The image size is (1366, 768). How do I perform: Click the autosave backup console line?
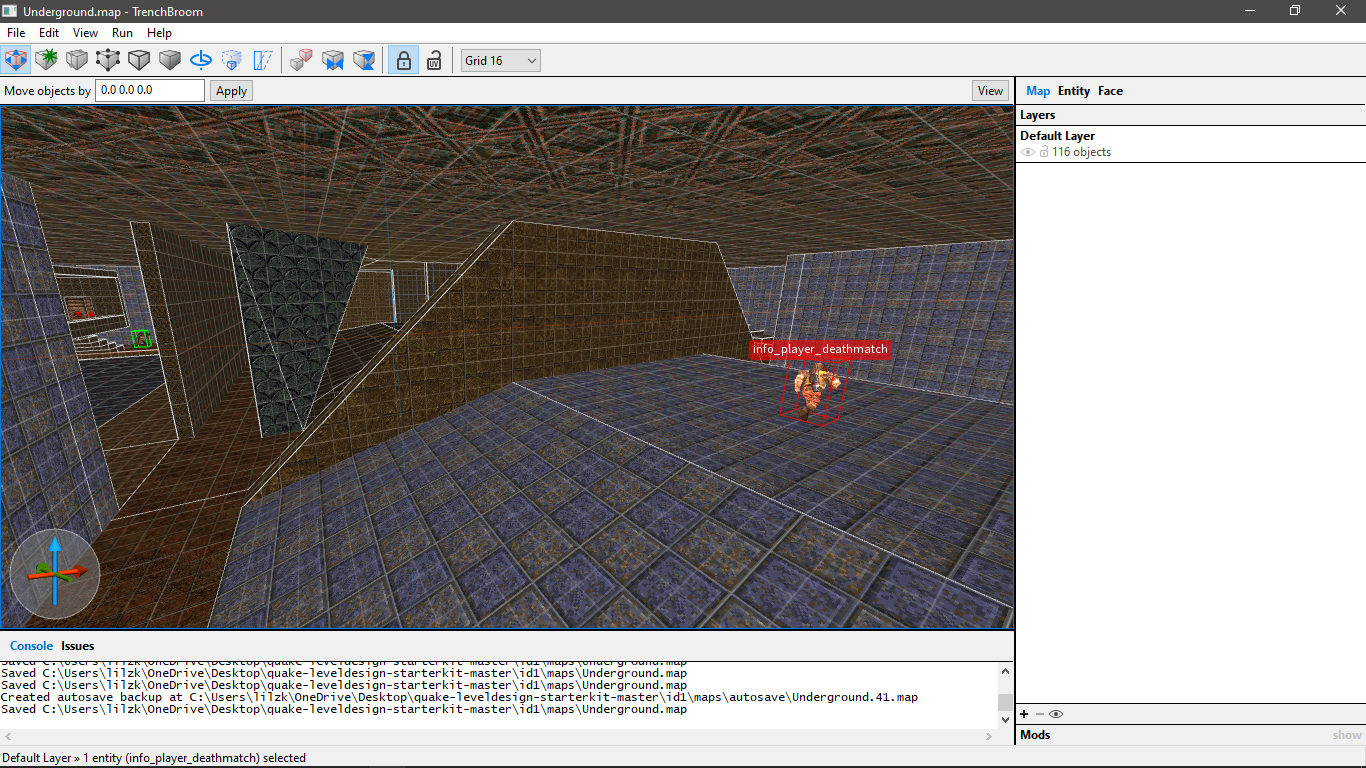pos(459,697)
